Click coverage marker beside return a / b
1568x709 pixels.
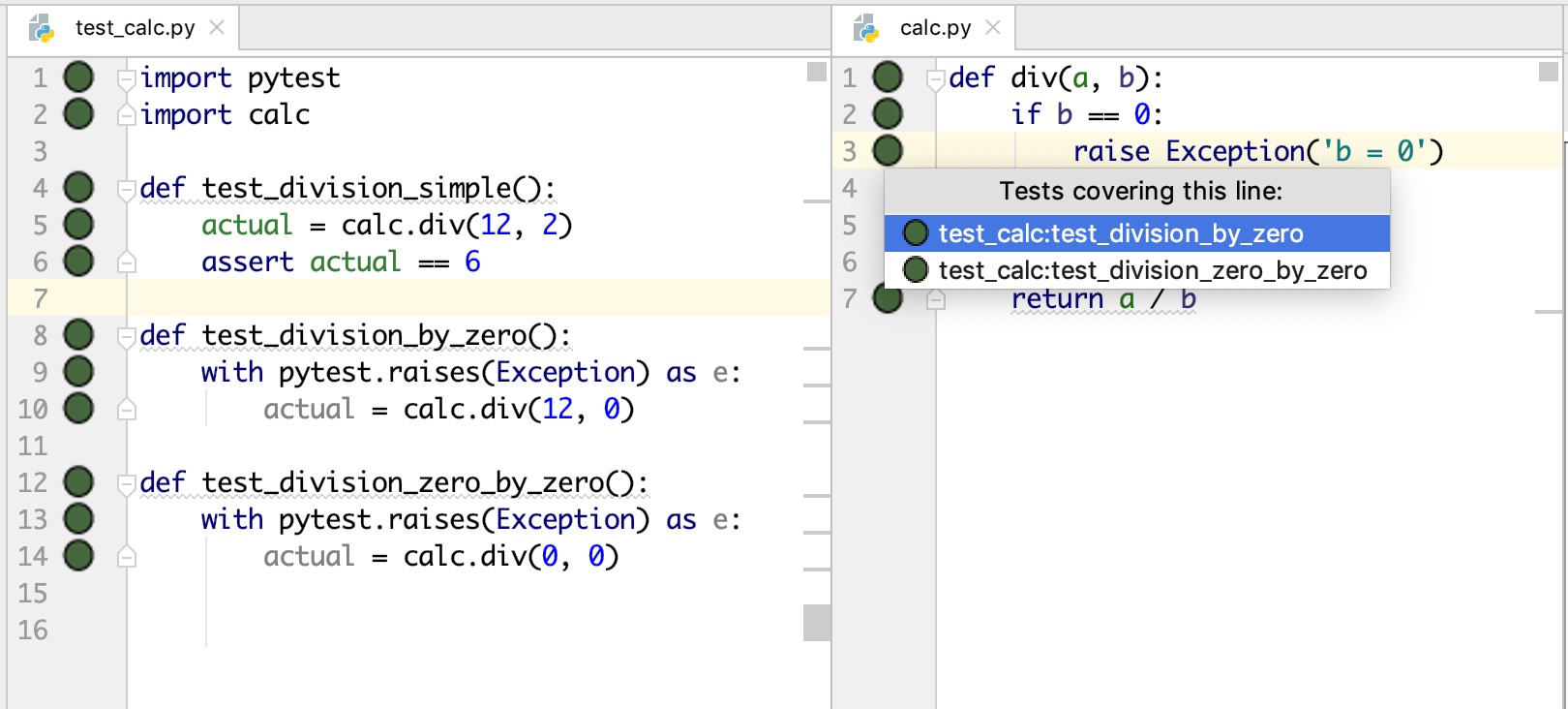tap(887, 298)
